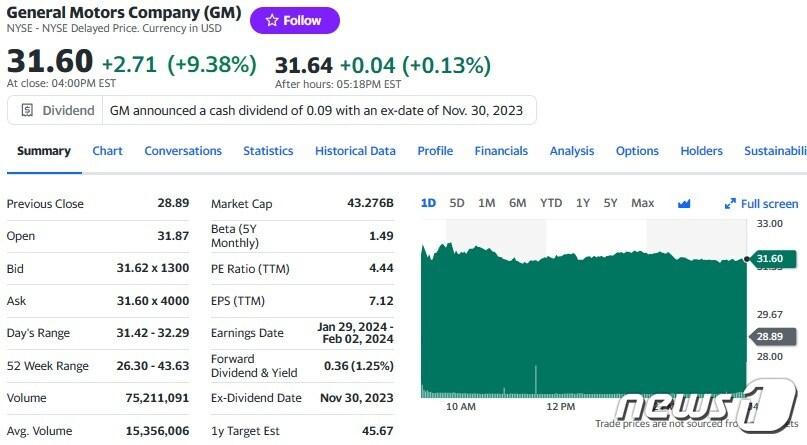This screenshot has height=445, width=807.
Task: Click the 28.89 previous close marker
Action: (x=769, y=337)
